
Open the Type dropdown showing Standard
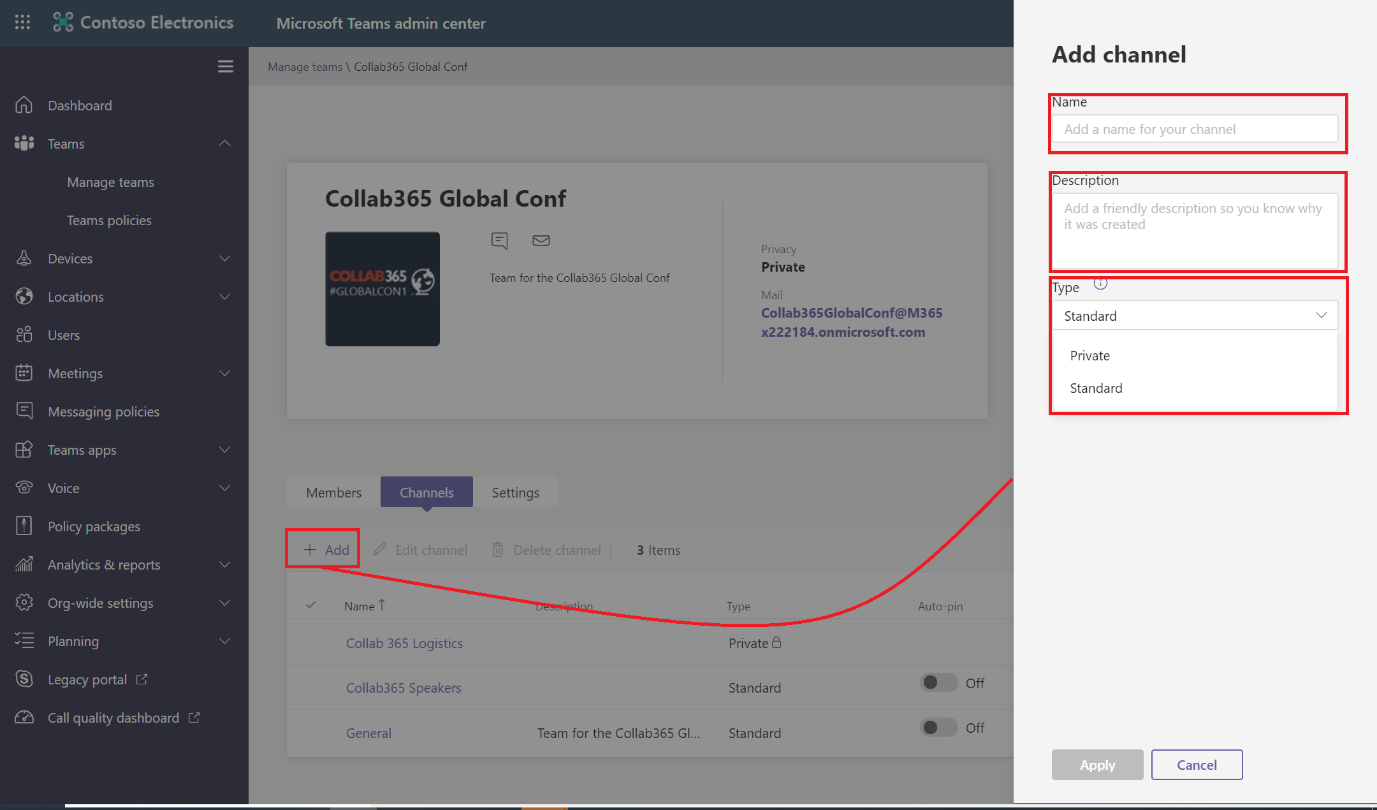pyautogui.click(x=1195, y=315)
